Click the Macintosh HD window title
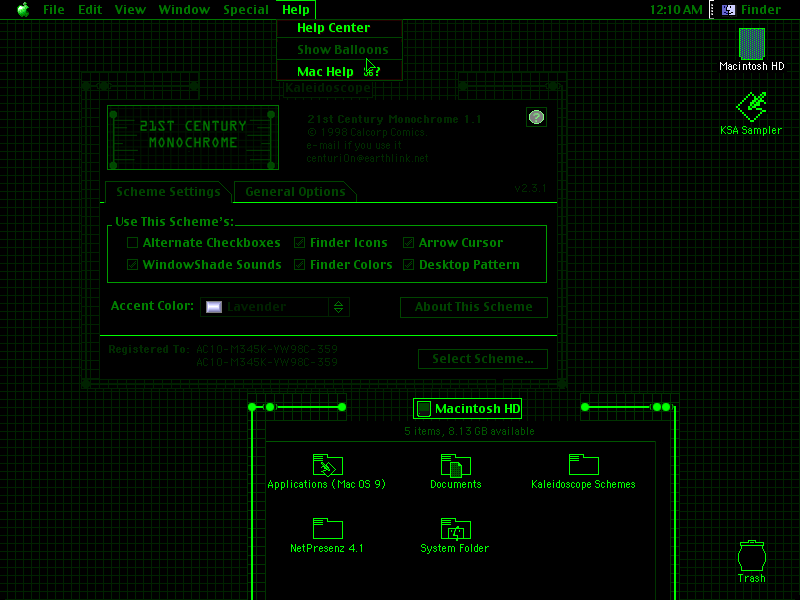 click(478, 409)
